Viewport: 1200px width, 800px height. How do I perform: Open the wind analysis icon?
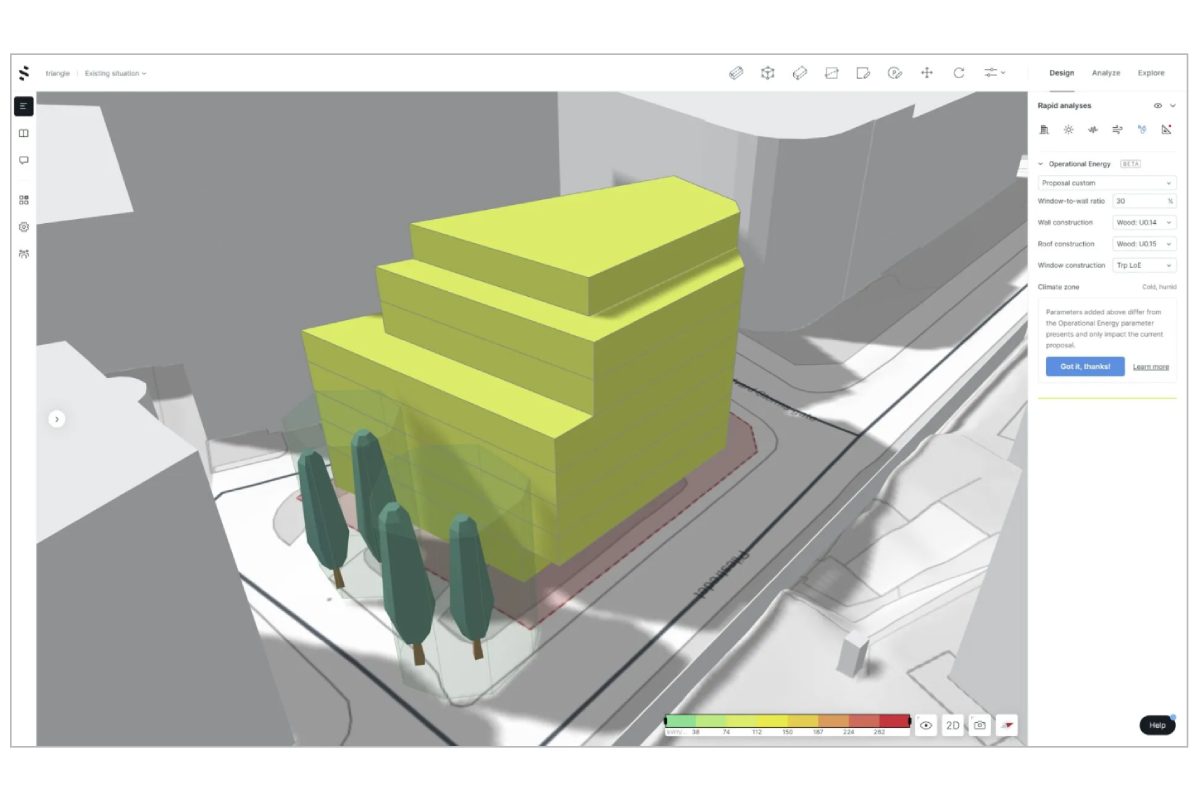coord(1117,130)
